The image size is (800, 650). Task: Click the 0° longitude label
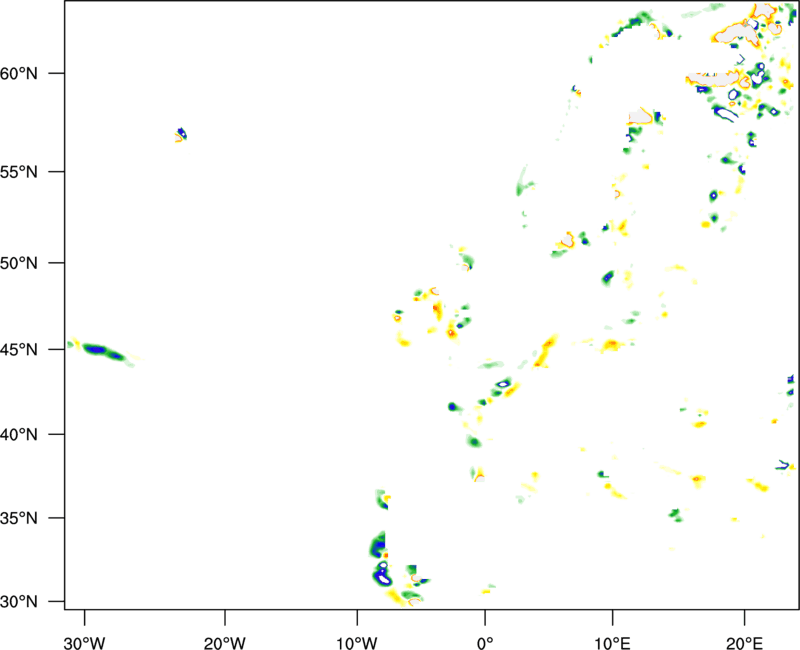[485, 643]
